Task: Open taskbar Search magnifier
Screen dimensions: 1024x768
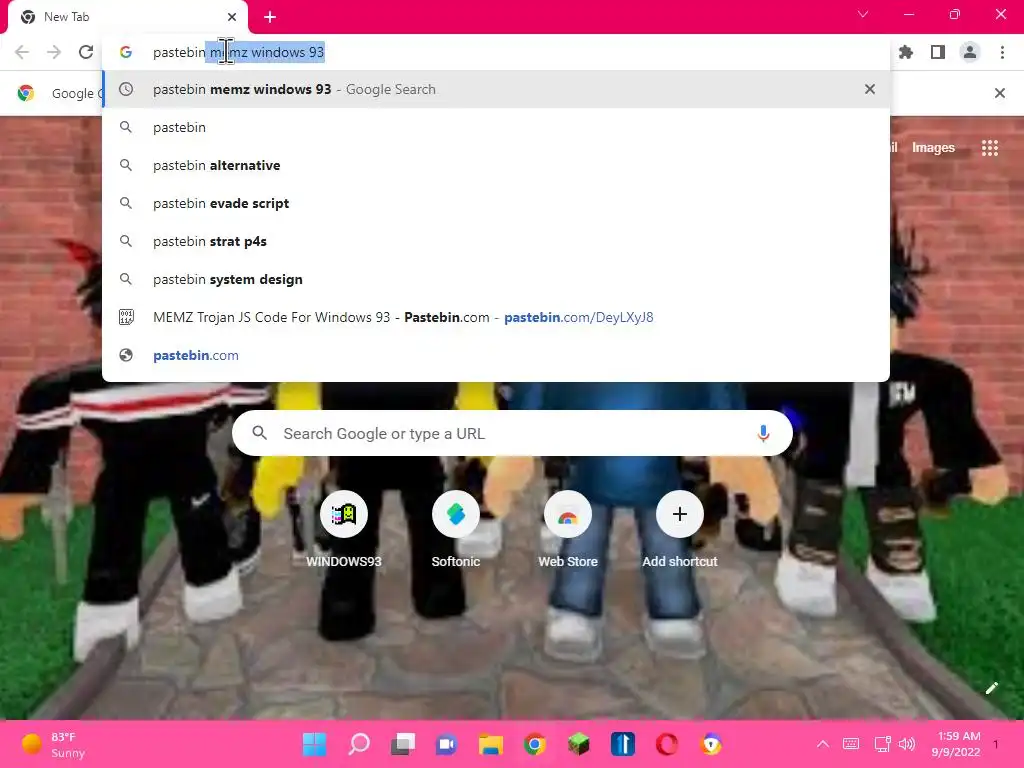Action: 359,744
